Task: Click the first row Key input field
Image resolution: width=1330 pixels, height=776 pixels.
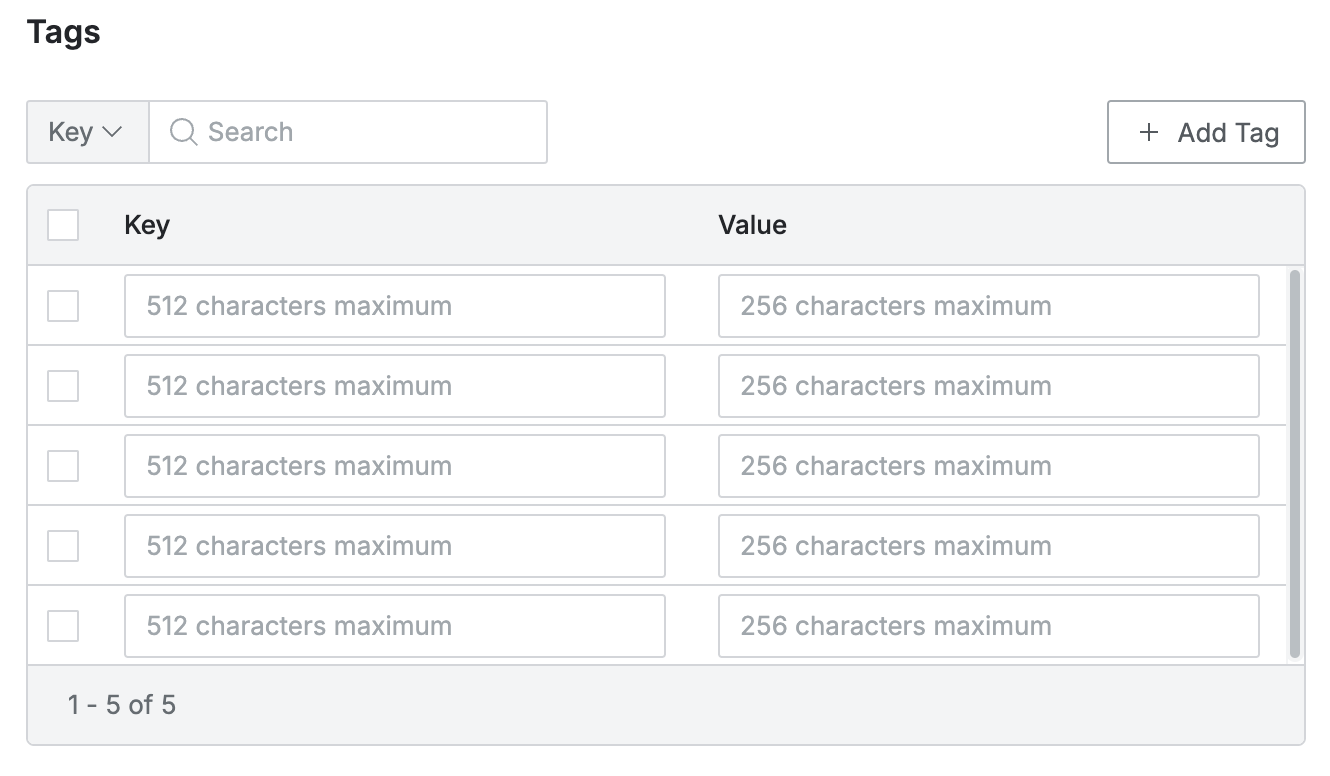Action: tap(394, 306)
